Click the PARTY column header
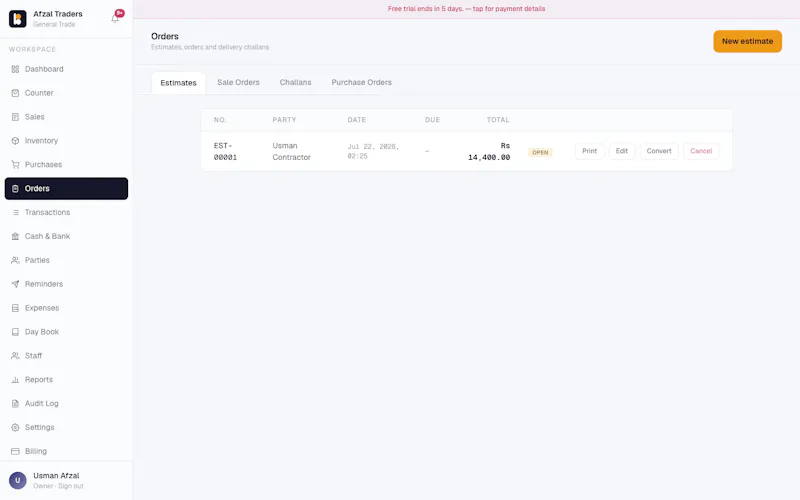Viewport: 800px width, 500px height. pos(284,120)
